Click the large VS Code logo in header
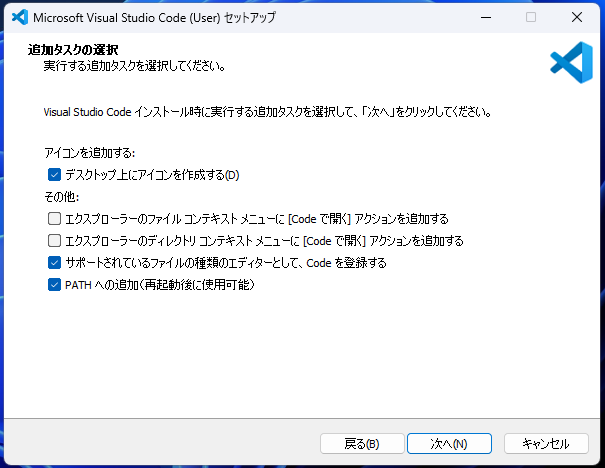605x468 pixels. click(571, 63)
